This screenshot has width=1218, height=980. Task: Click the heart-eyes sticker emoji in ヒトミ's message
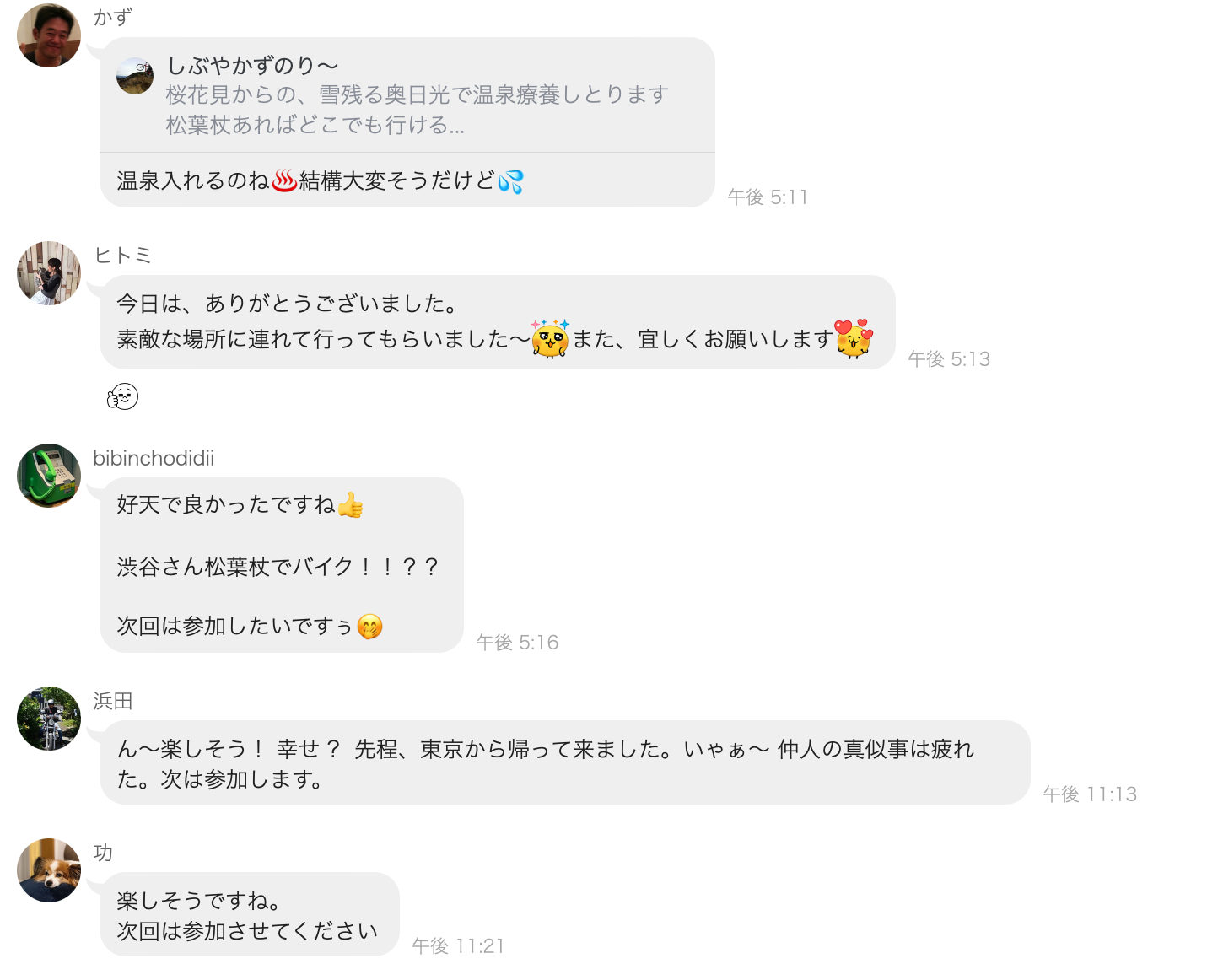click(x=854, y=338)
